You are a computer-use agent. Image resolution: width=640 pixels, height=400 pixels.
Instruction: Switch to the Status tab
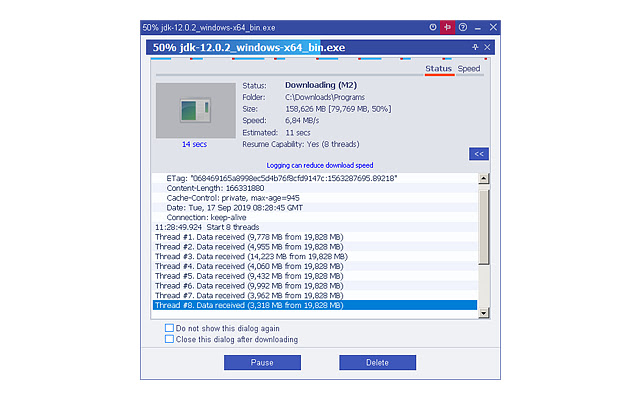(439, 69)
